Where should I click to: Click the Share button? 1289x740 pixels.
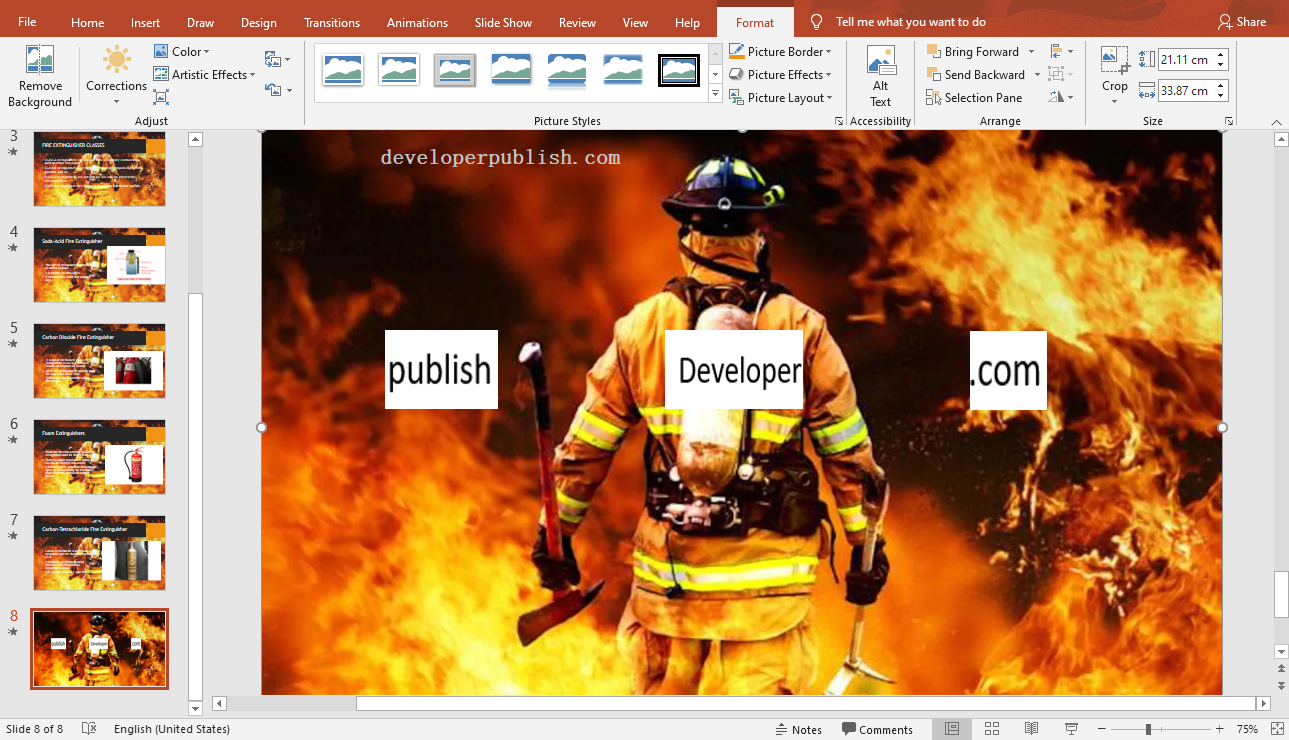pyautogui.click(x=1241, y=22)
